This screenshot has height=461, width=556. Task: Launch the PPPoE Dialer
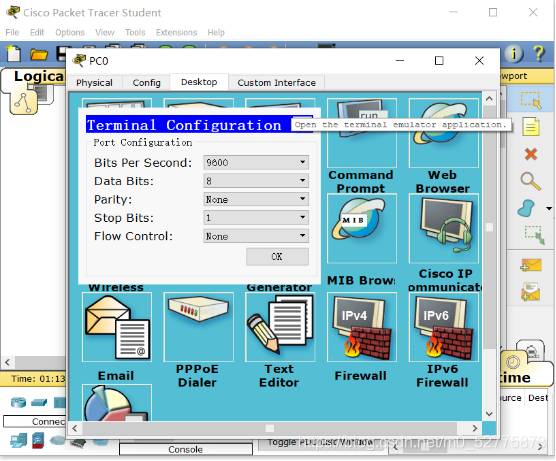(x=199, y=327)
